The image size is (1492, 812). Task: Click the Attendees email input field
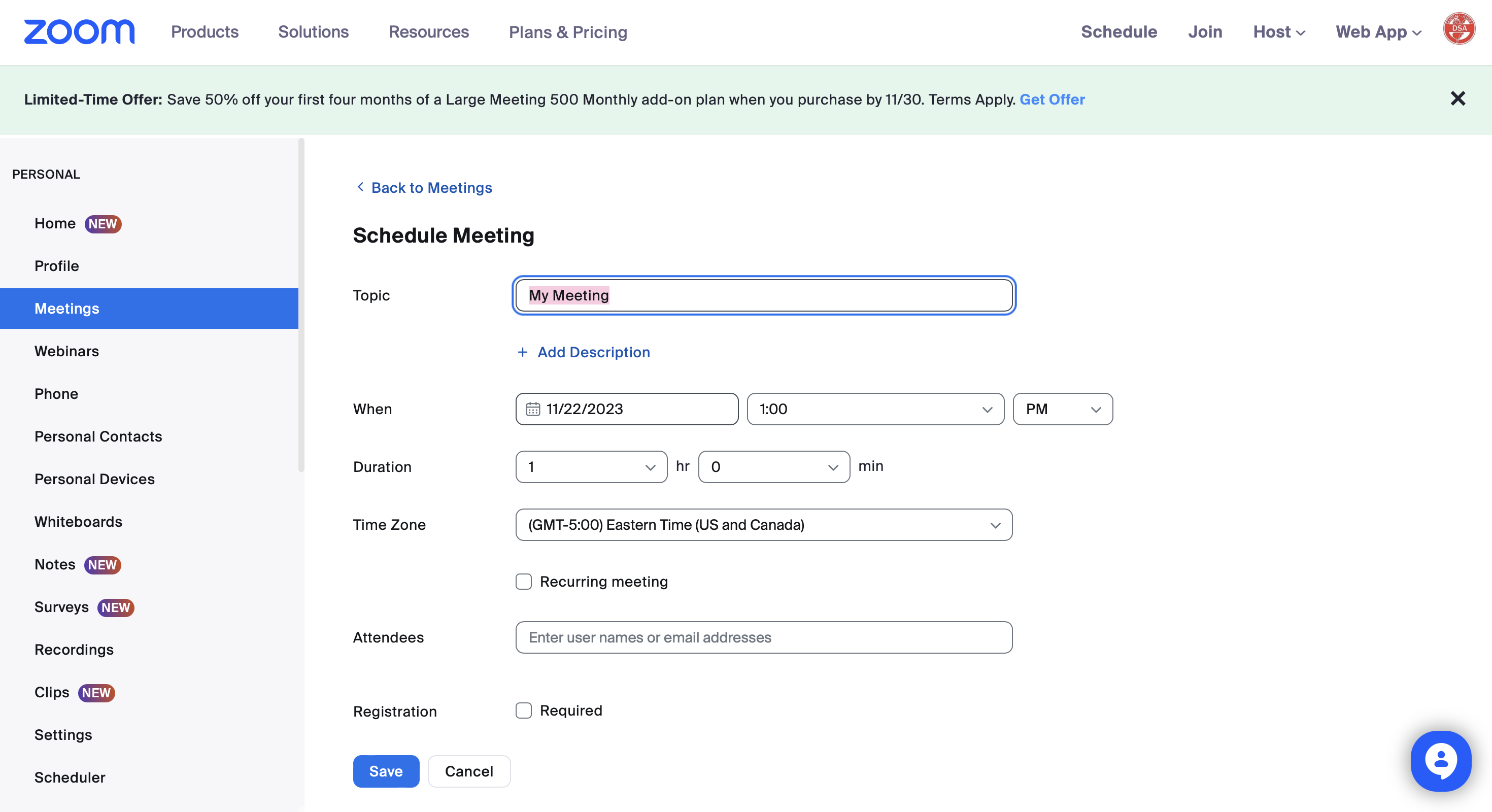tap(763, 637)
